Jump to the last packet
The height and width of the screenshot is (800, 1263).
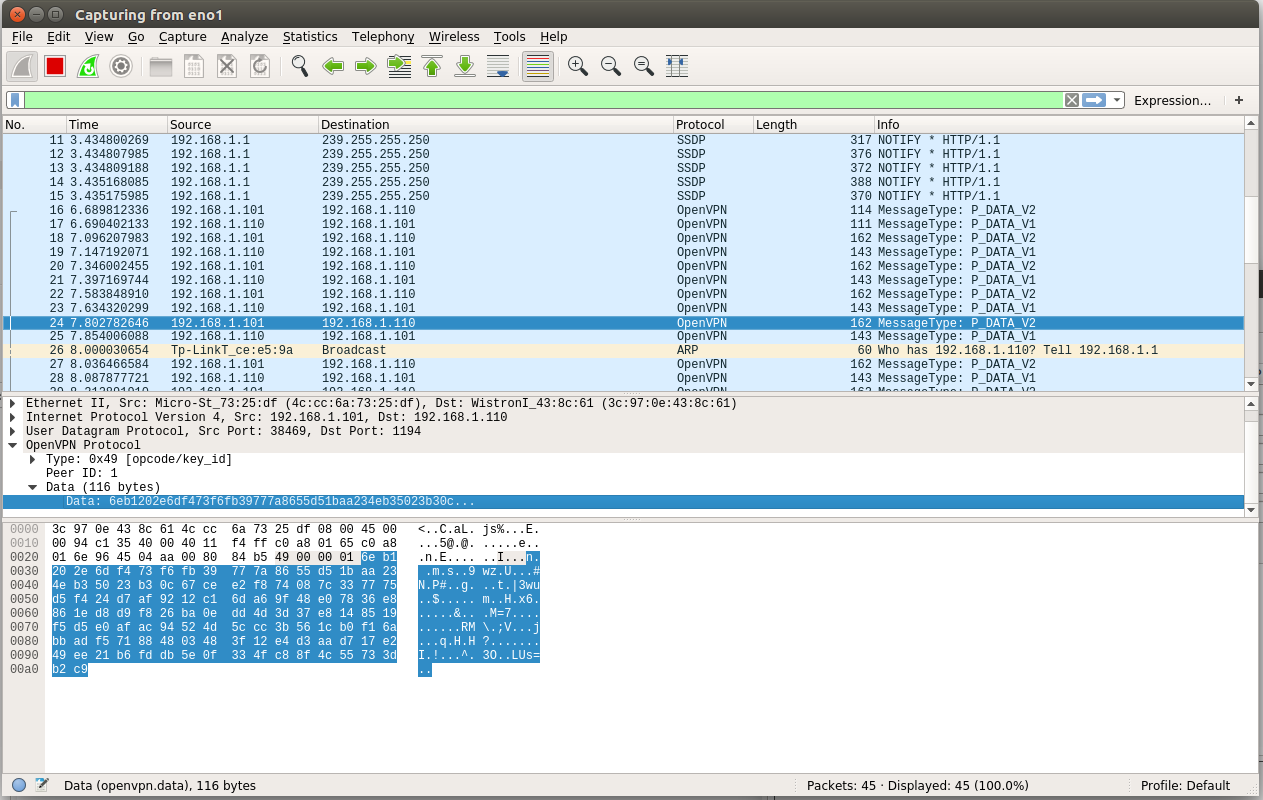(x=465, y=66)
